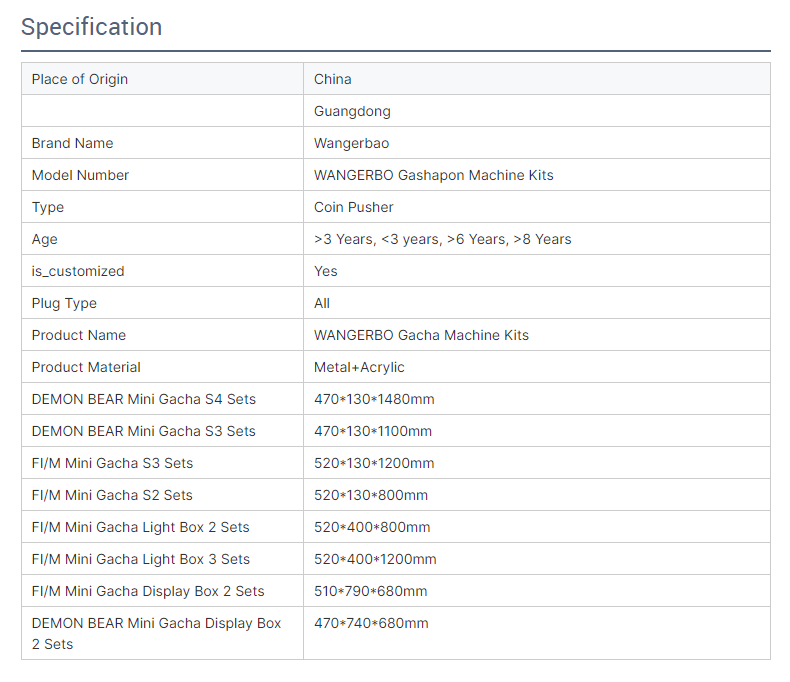Image resolution: width=790 pixels, height=682 pixels.
Task: Click the 'All' plug type value
Action: click(322, 303)
